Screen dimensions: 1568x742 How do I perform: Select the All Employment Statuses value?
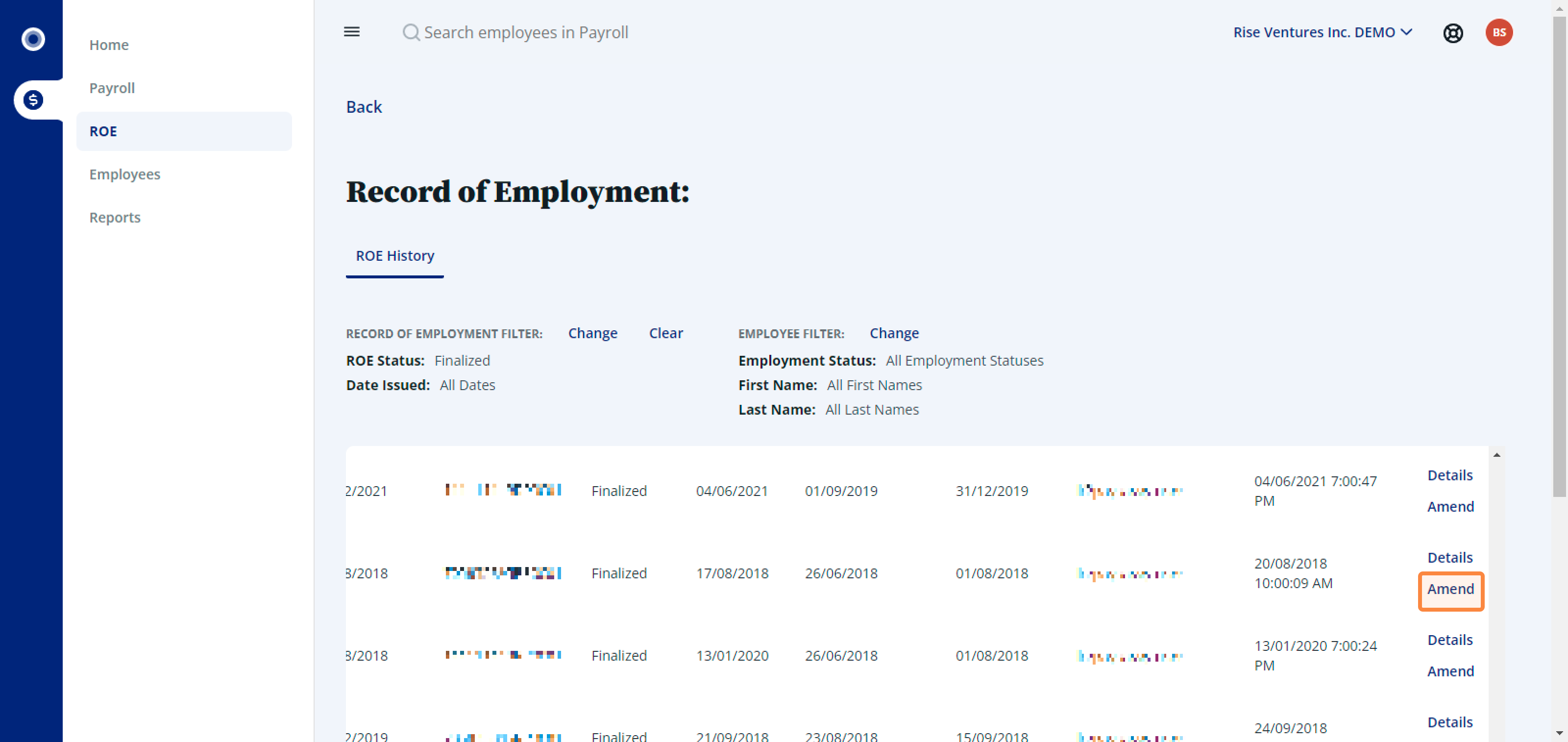point(964,361)
